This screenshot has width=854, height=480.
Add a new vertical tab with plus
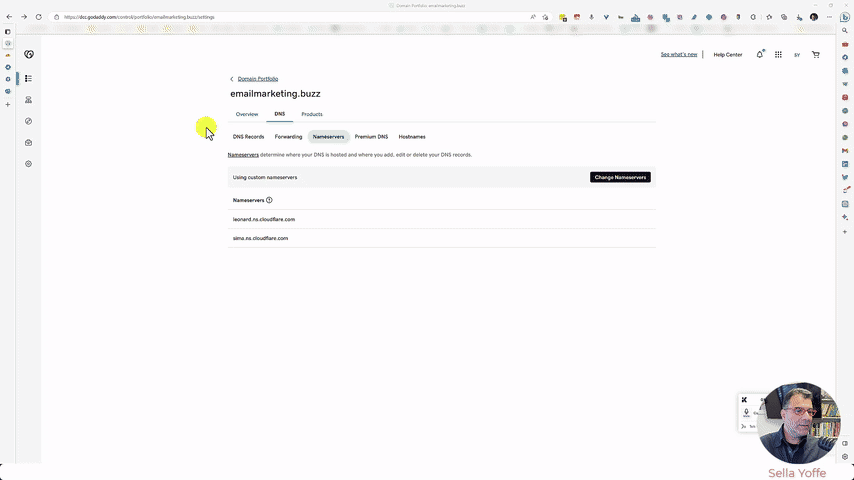pyautogui.click(x=8, y=105)
